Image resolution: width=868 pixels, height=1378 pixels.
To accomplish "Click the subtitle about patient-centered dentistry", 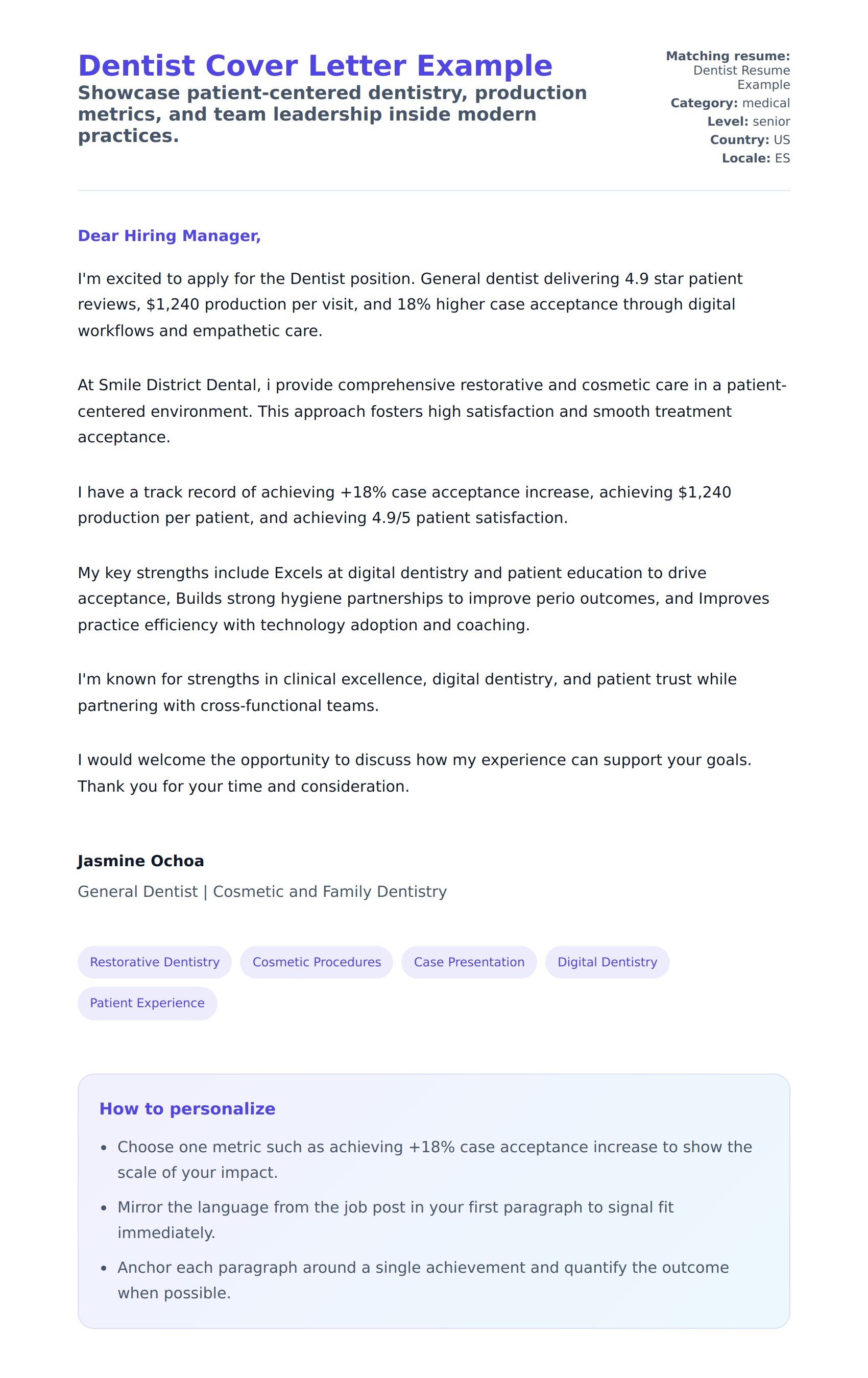I will [x=332, y=114].
